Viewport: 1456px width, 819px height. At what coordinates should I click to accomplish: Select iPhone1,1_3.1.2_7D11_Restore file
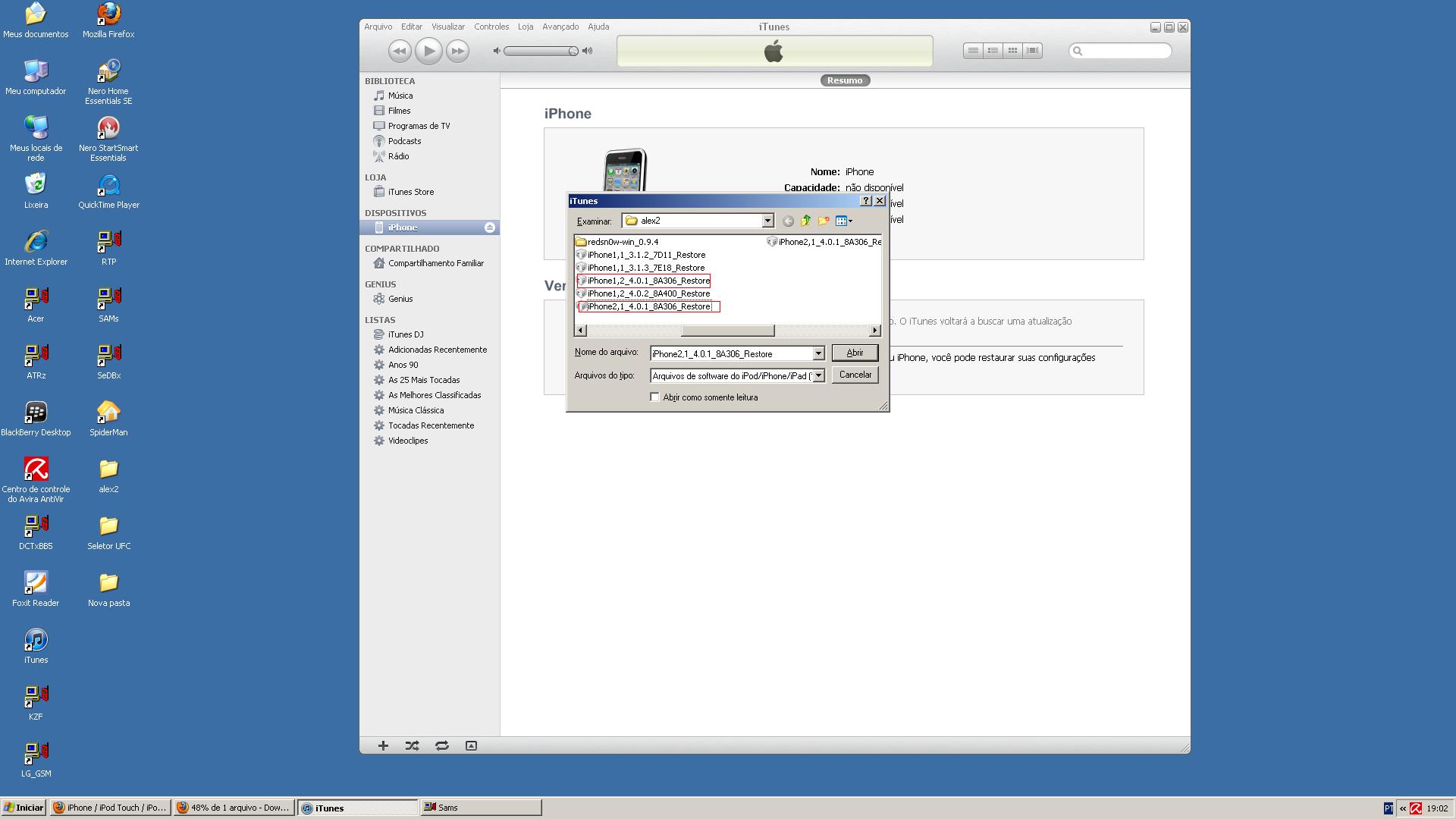[x=641, y=255]
